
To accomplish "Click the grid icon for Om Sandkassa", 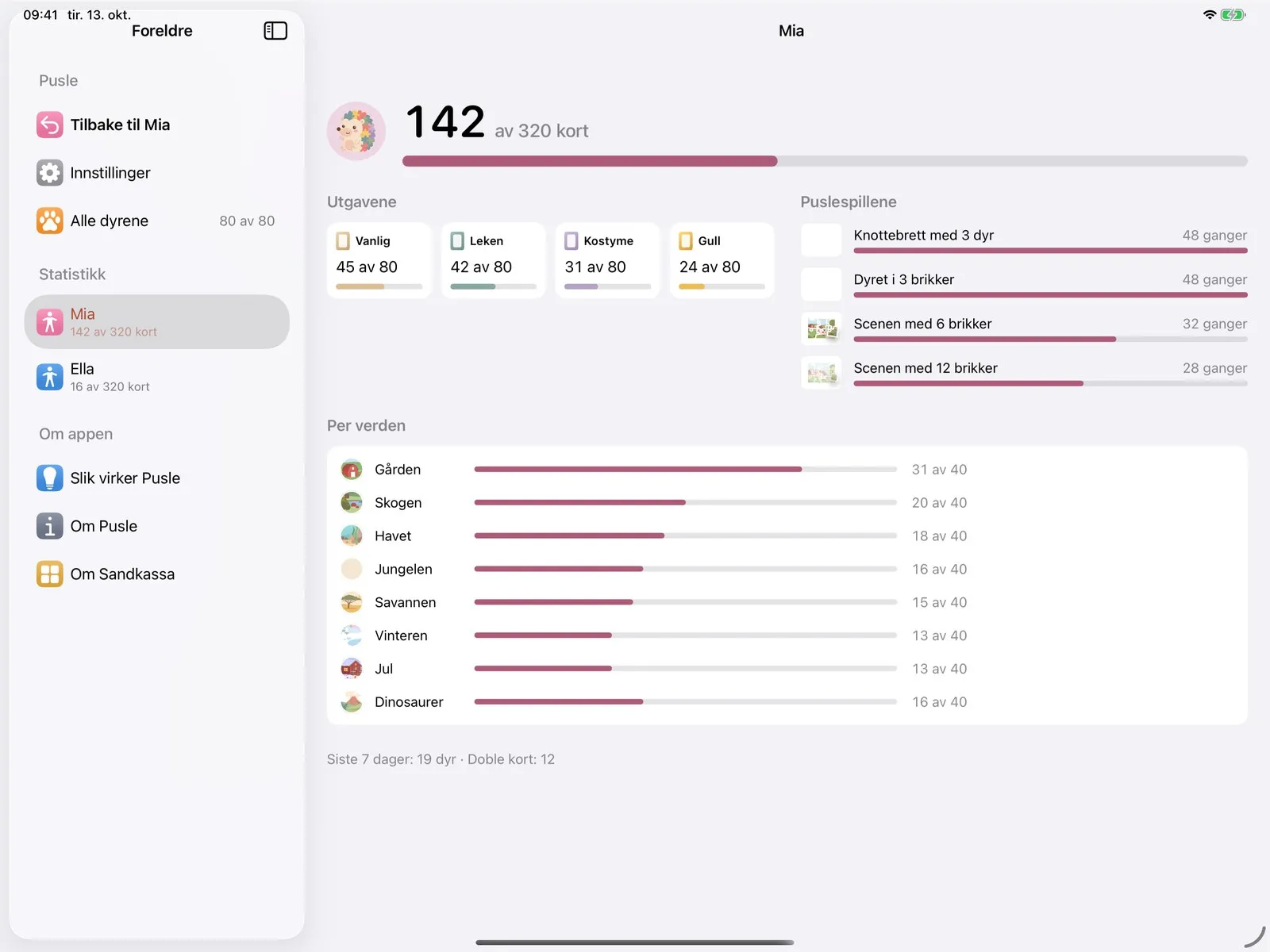I will [x=50, y=574].
